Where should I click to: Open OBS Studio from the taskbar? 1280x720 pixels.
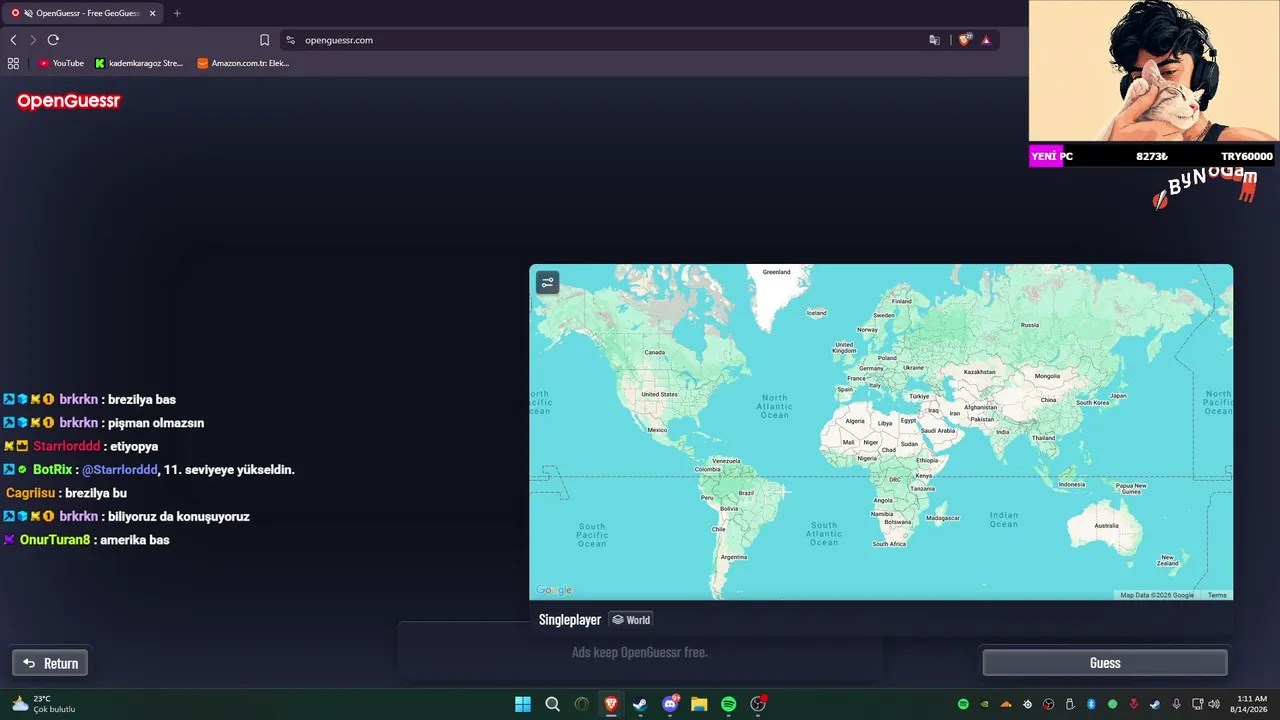coord(758,704)
